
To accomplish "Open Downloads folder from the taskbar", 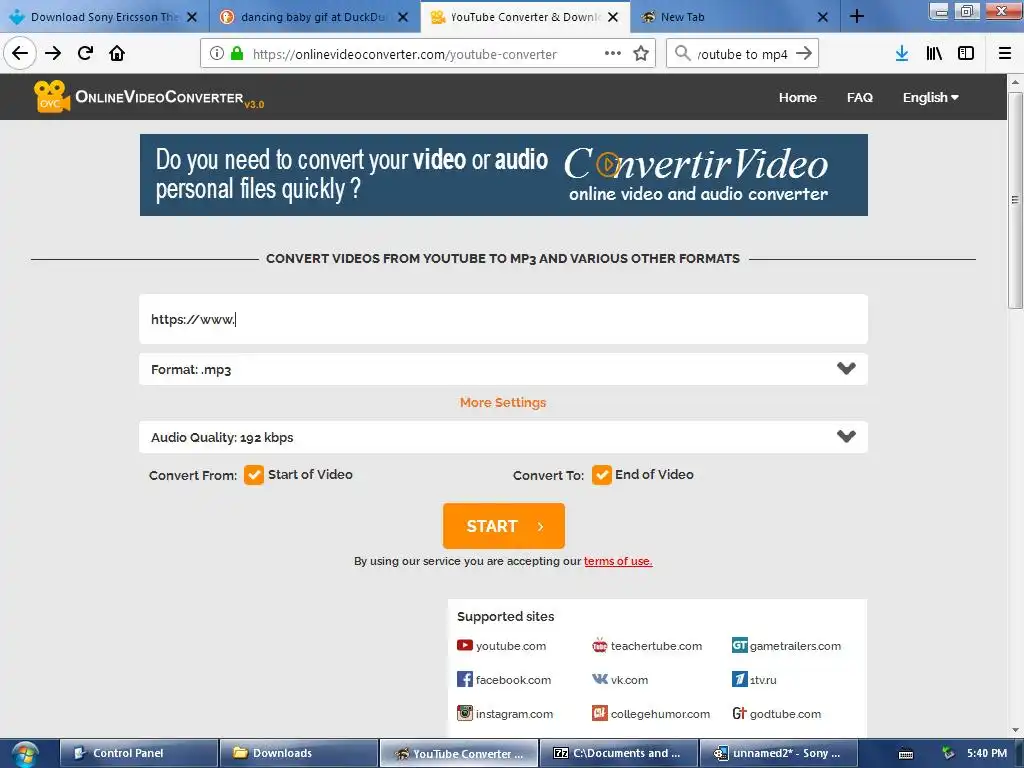I will 298,753.
